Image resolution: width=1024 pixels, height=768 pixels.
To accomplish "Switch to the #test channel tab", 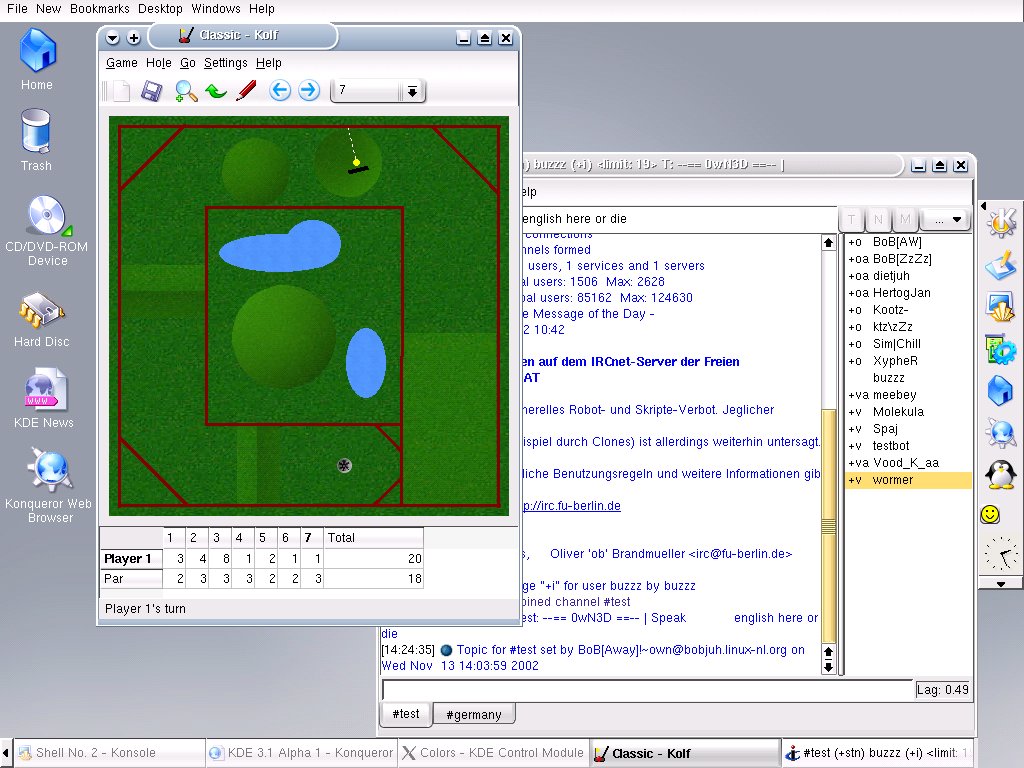I will click(x=406, y=714).
